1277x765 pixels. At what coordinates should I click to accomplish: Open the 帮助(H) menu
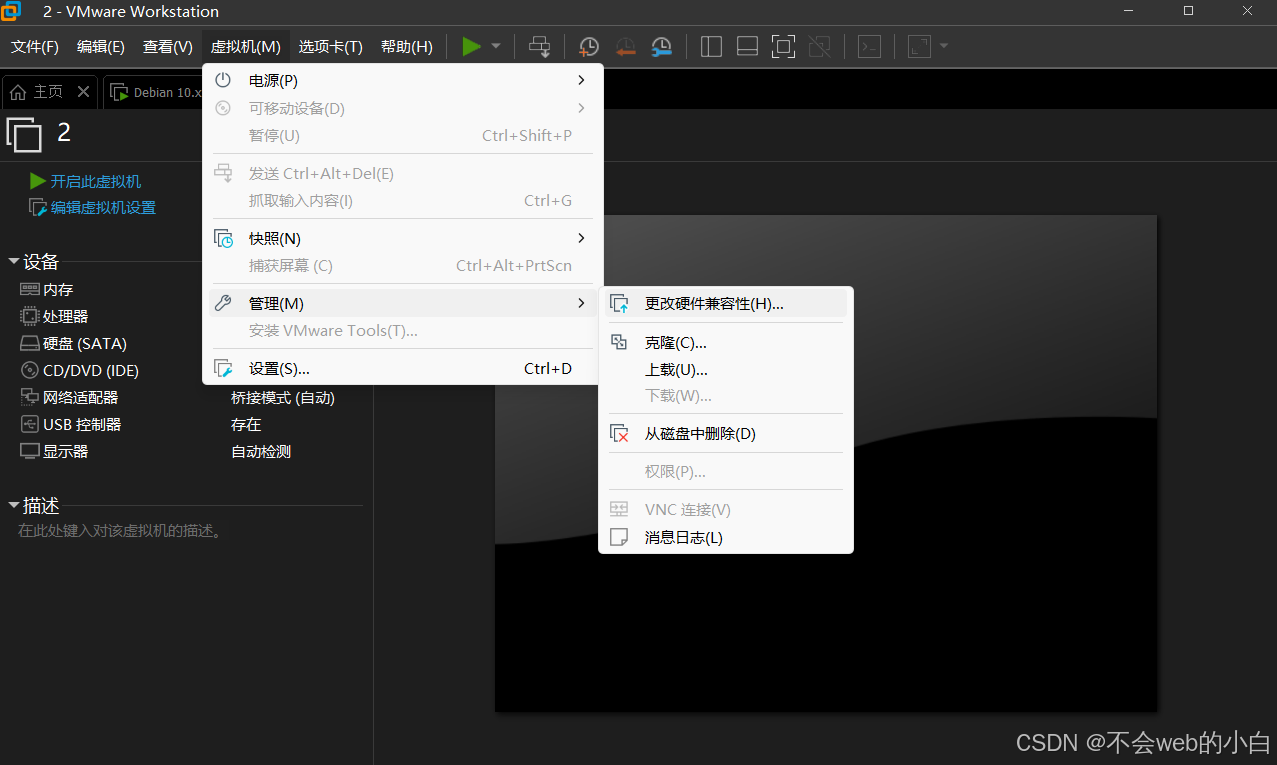click(x=407, y=47)
